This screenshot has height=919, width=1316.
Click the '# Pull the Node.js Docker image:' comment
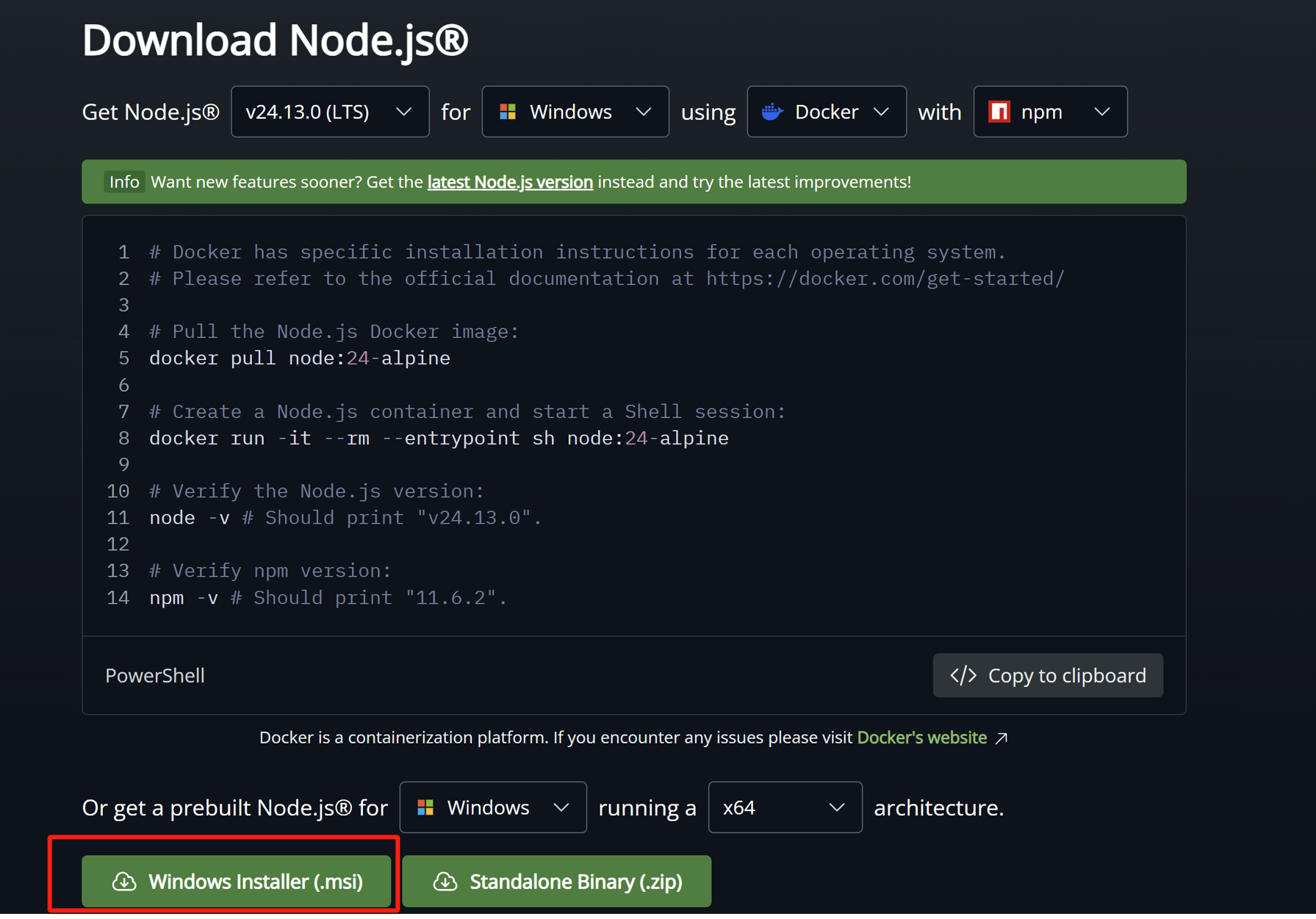(x=334, y=331)
